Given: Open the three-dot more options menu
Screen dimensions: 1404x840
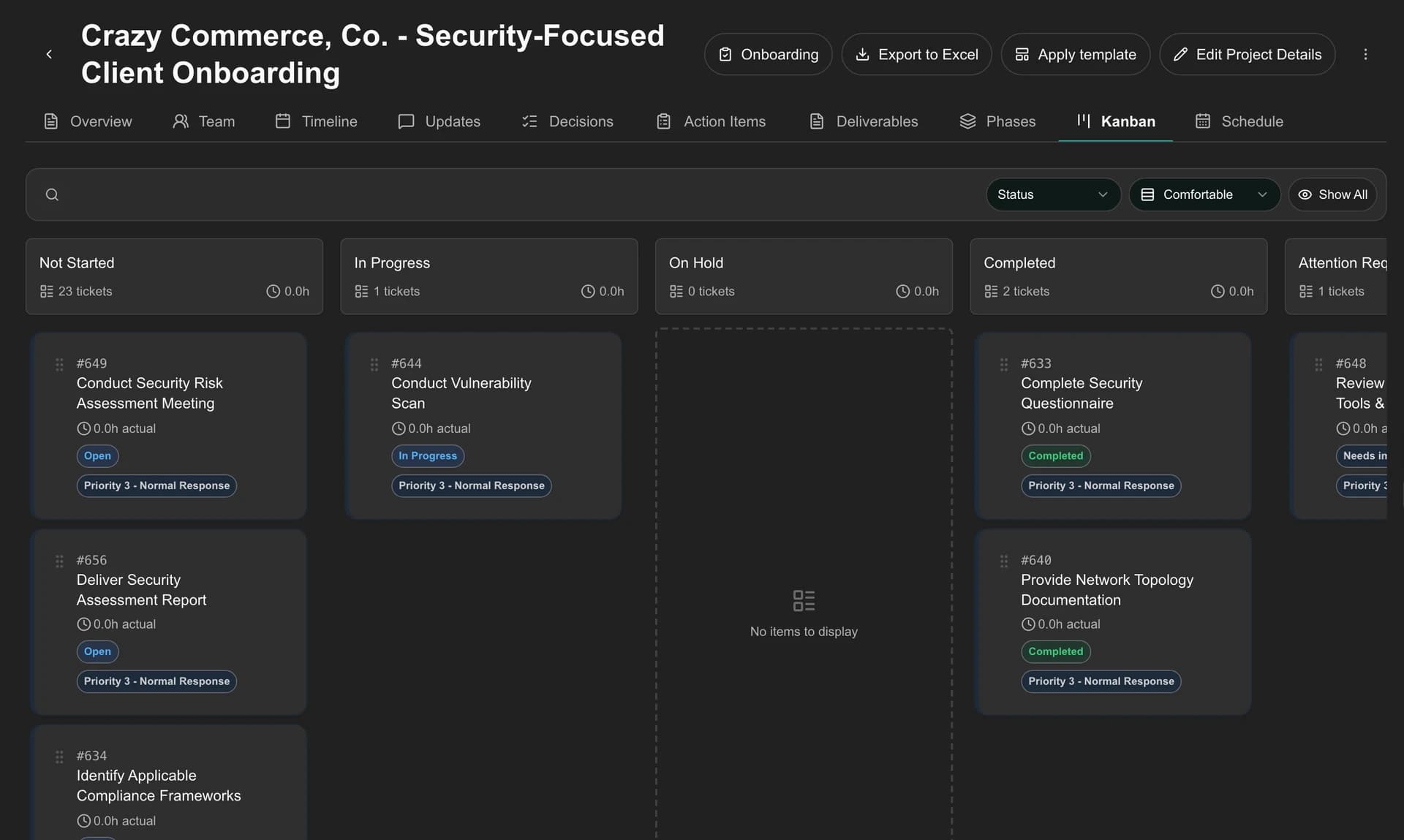Looking at the screenshot, I should (x=1365, y=54).
